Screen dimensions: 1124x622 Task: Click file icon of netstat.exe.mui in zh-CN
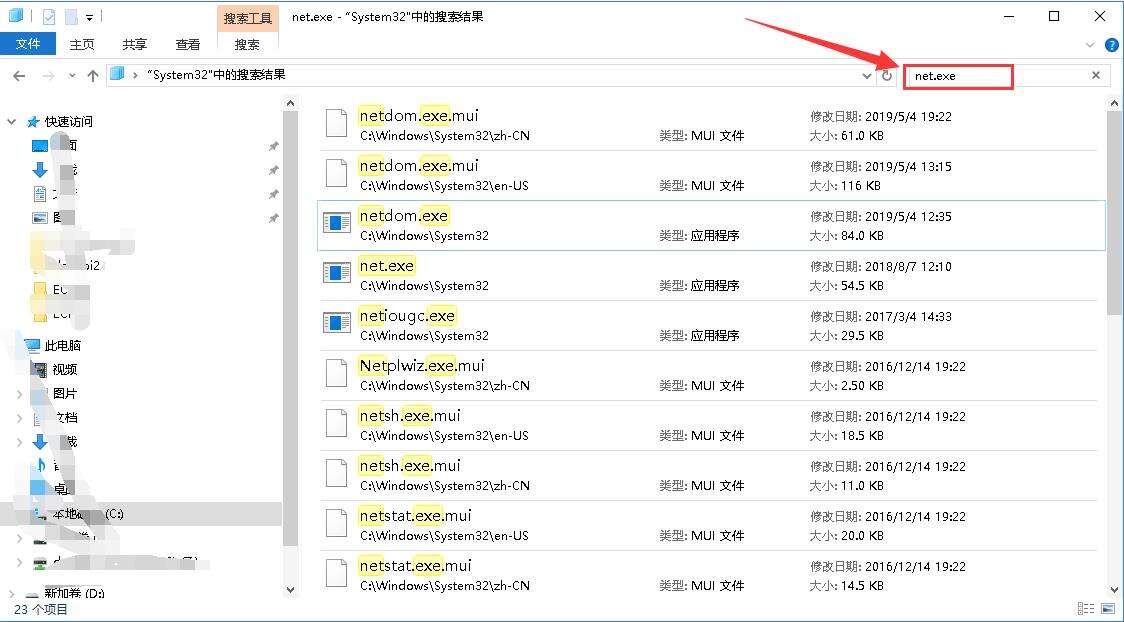tap(336, 573)
